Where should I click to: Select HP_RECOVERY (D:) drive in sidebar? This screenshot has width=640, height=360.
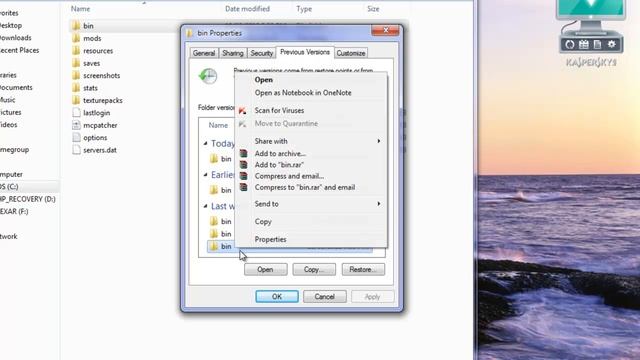[28, 199]
